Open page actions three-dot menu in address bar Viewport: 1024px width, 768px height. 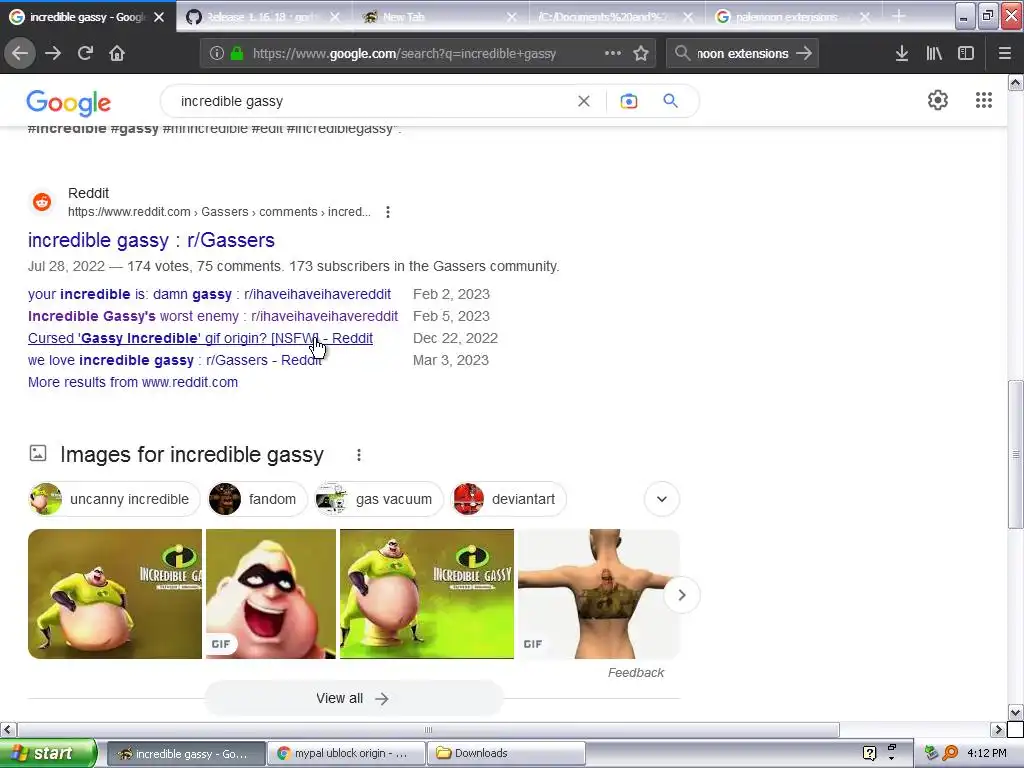[x=613, y=54]
